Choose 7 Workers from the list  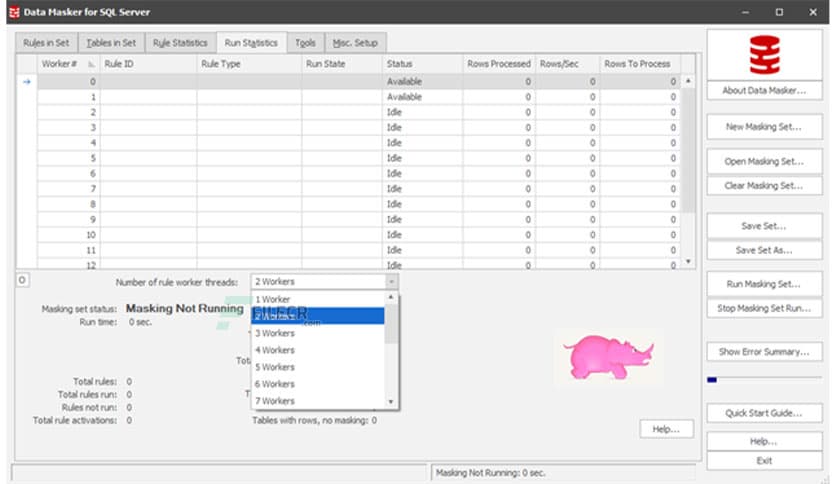[318, 401]
